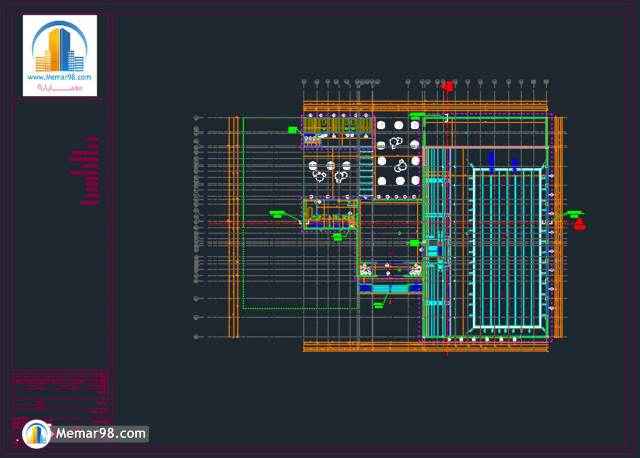
Task: Select the right blue marker above the pool
Action: coord(516,159)
